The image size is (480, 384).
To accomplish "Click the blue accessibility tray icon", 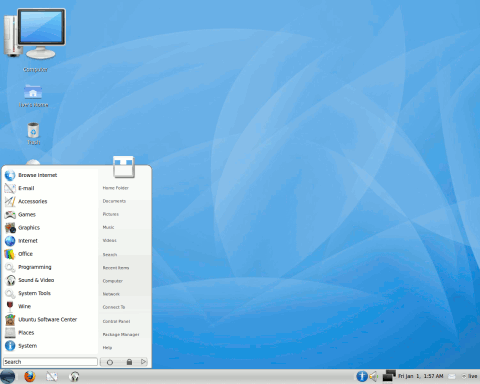I will (362, 376).
